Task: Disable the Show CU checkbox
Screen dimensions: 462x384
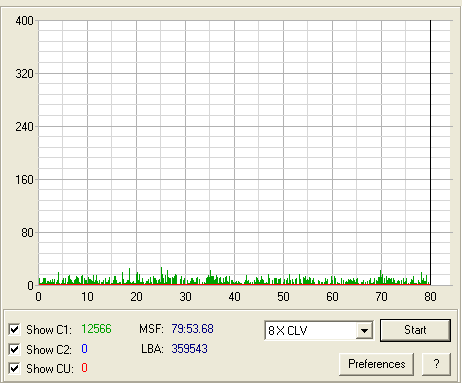Action: 14,369
